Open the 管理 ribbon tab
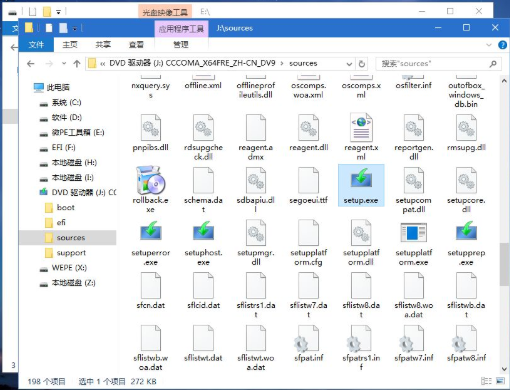This screenshot has width=510, height=390. pos(181,45)
